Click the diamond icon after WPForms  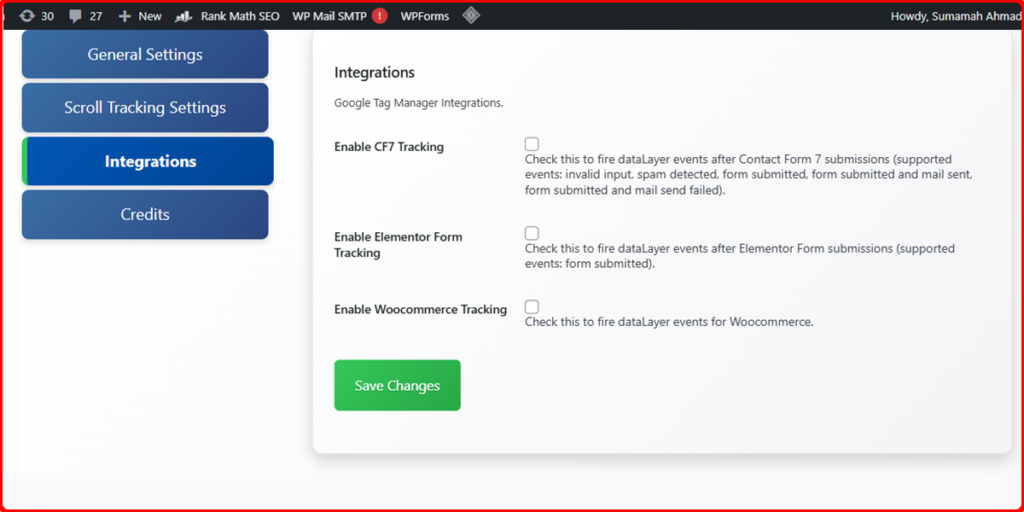coord(471,16)
